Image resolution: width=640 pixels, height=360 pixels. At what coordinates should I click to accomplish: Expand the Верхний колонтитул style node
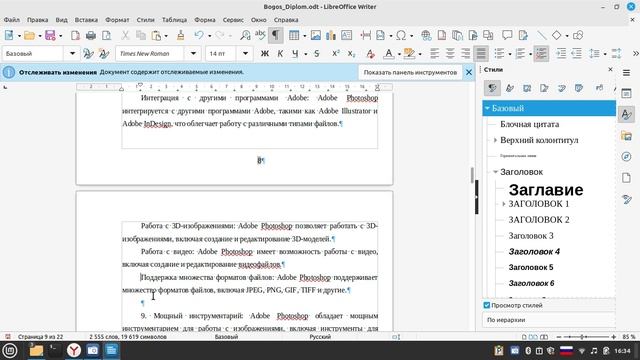coord(495,140)
